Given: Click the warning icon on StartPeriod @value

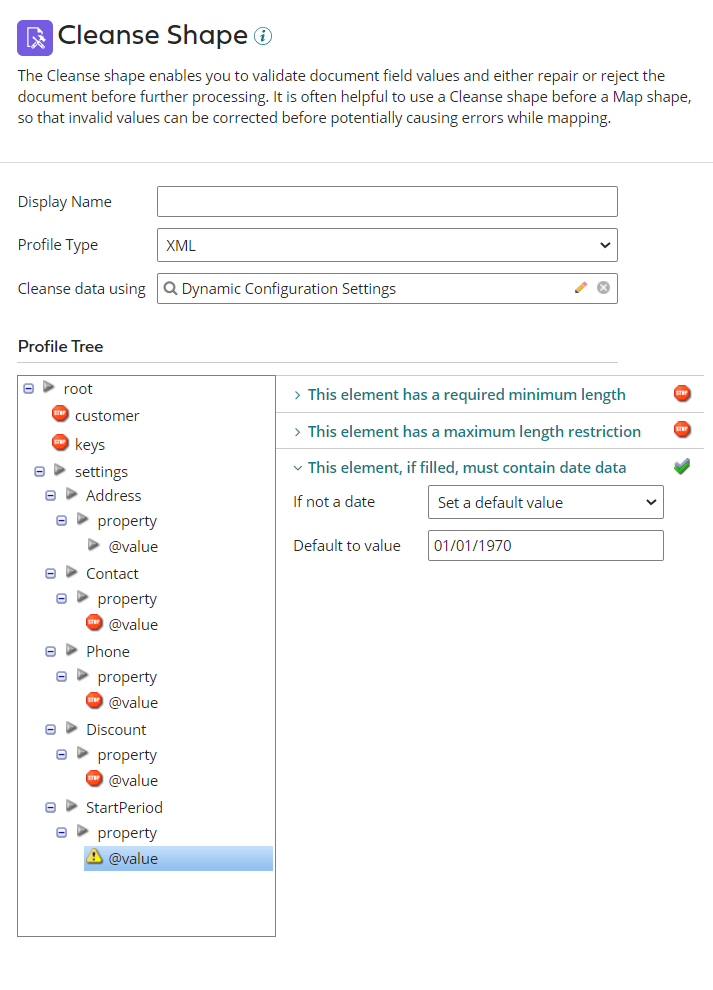Looking at the screenshot, I should point(97,858).
